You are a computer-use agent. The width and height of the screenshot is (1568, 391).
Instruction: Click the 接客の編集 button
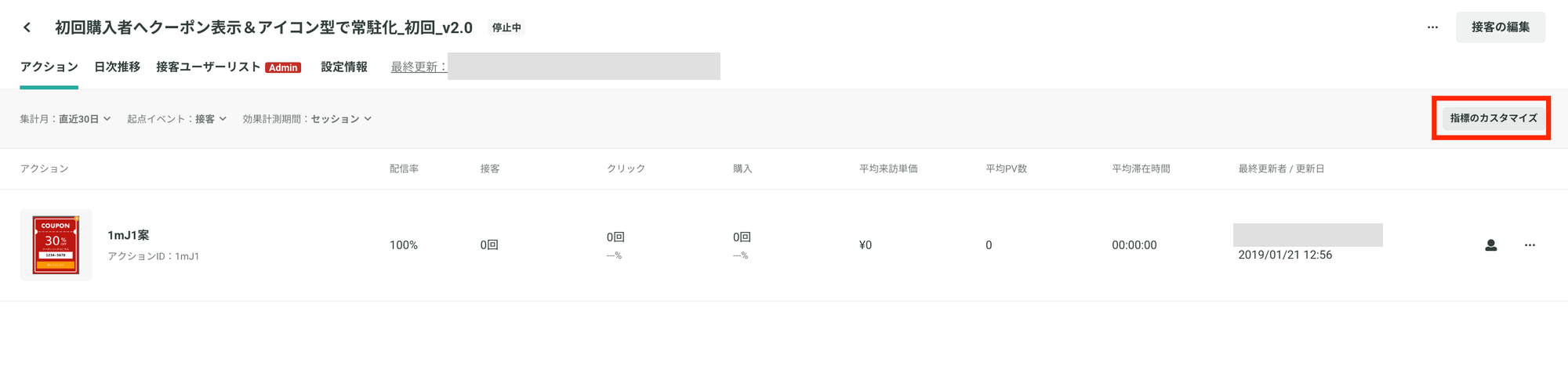pyautogui.click(x=1501, y=27)
